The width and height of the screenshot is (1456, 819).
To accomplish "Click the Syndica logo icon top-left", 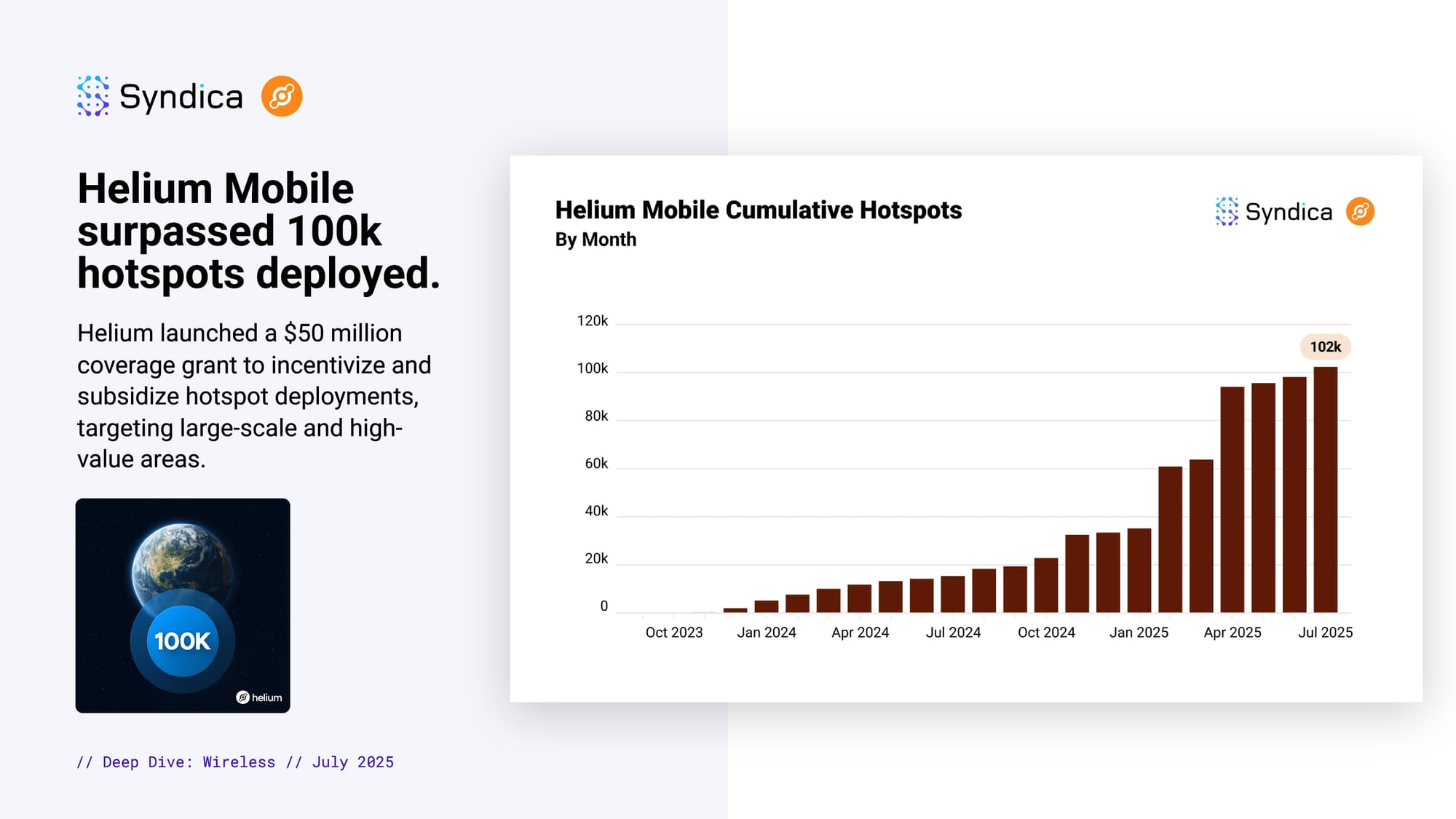I will 93,96.
